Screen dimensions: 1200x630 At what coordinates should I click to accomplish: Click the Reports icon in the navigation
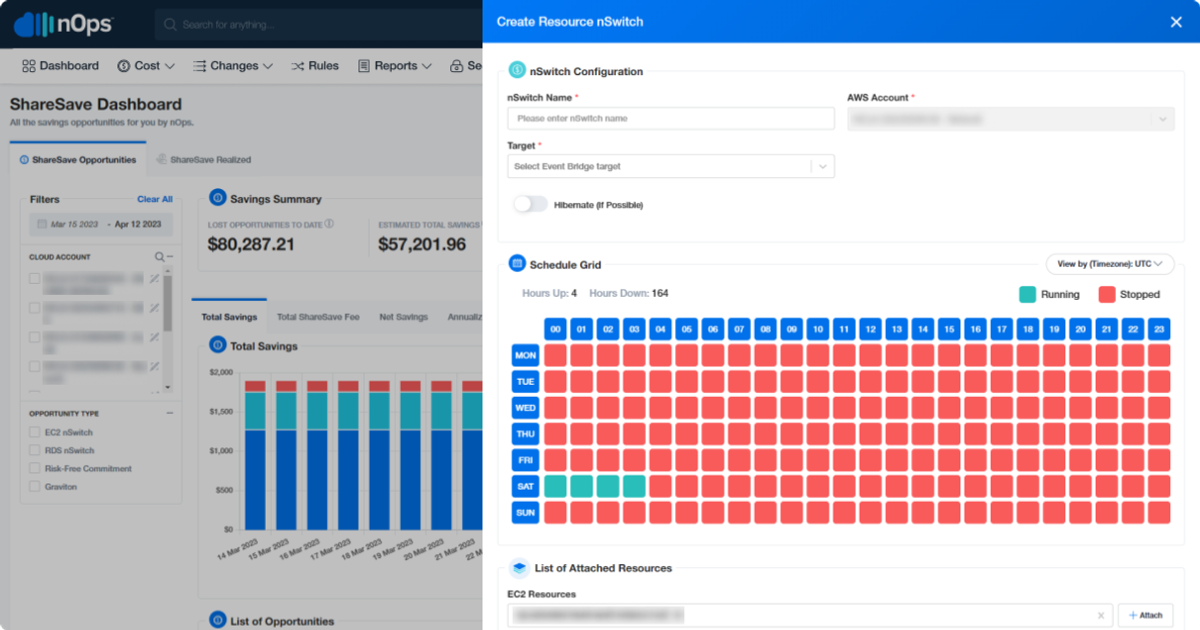(365, 66)
